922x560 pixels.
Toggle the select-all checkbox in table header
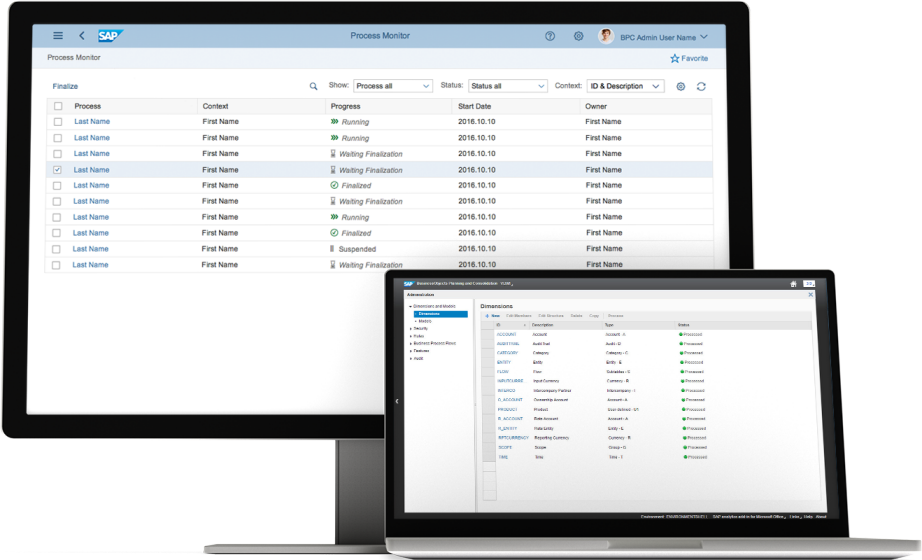click(x=57, y=106)
